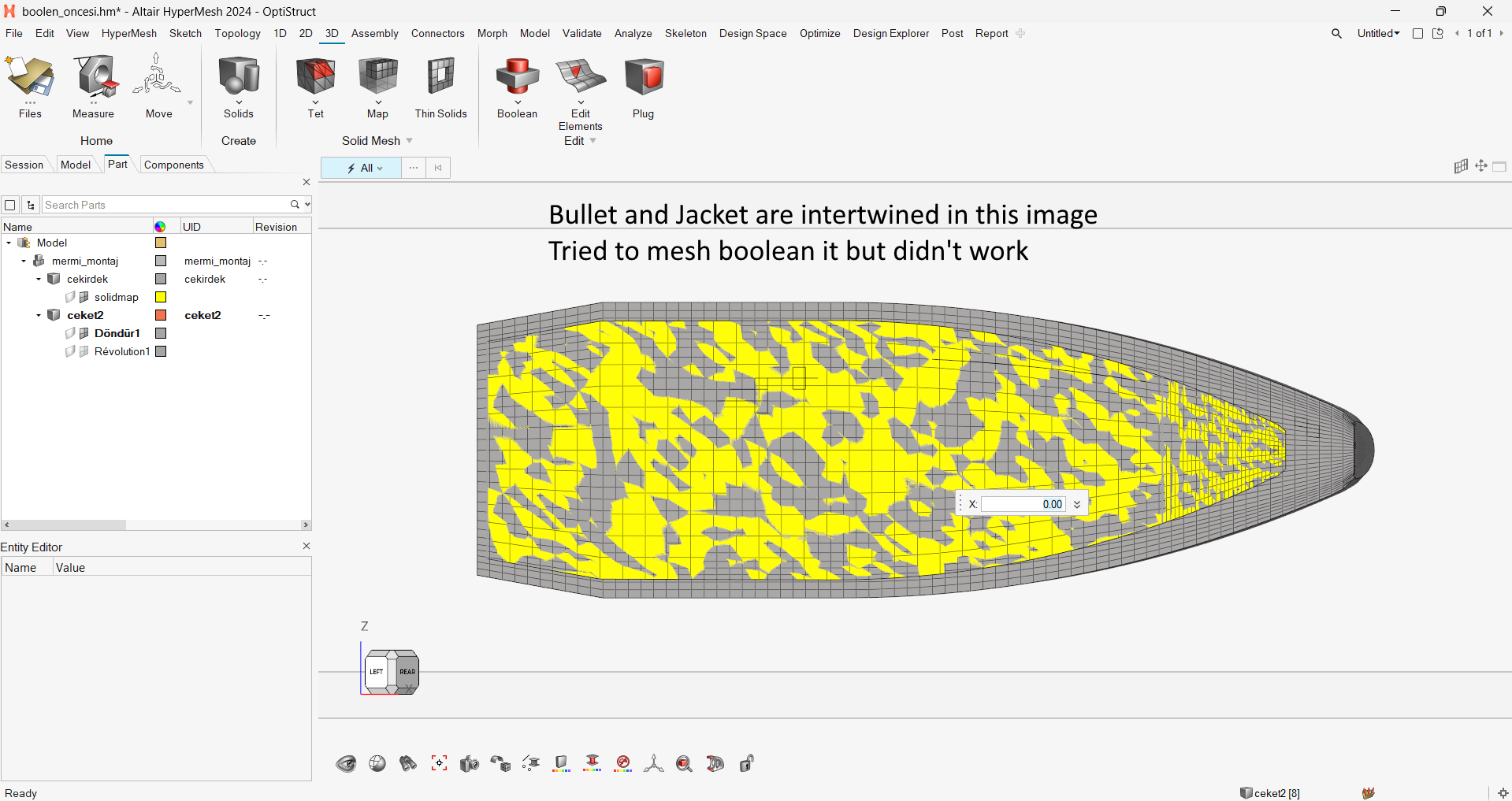Expand the X value options chevron
The height and width of the screenshot is (801, 1512).
(1077, 504)
